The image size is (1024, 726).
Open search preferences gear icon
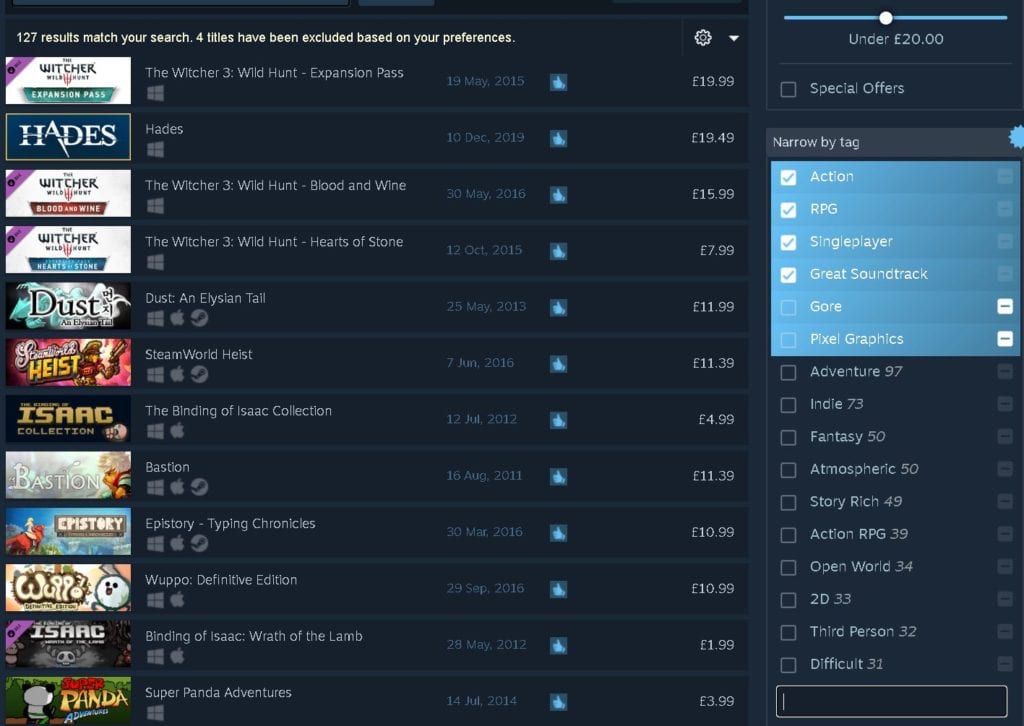703,38
